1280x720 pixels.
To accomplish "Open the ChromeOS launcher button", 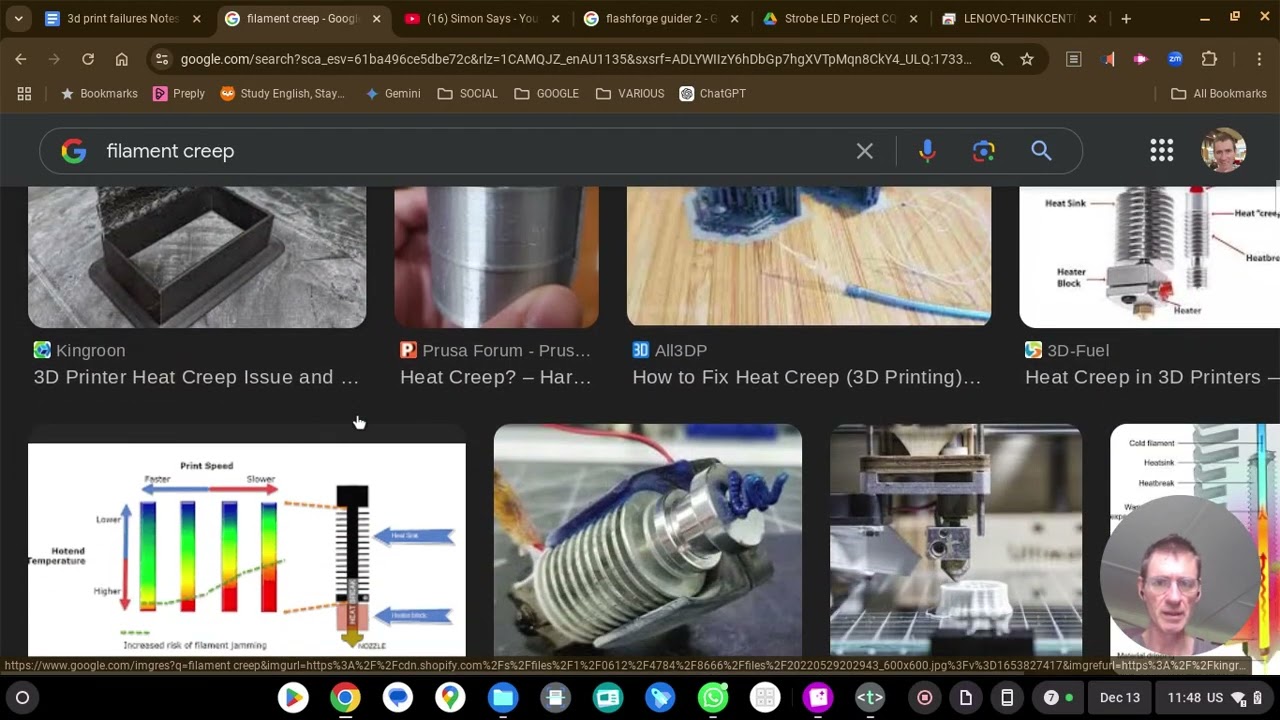I will point(22,697).
